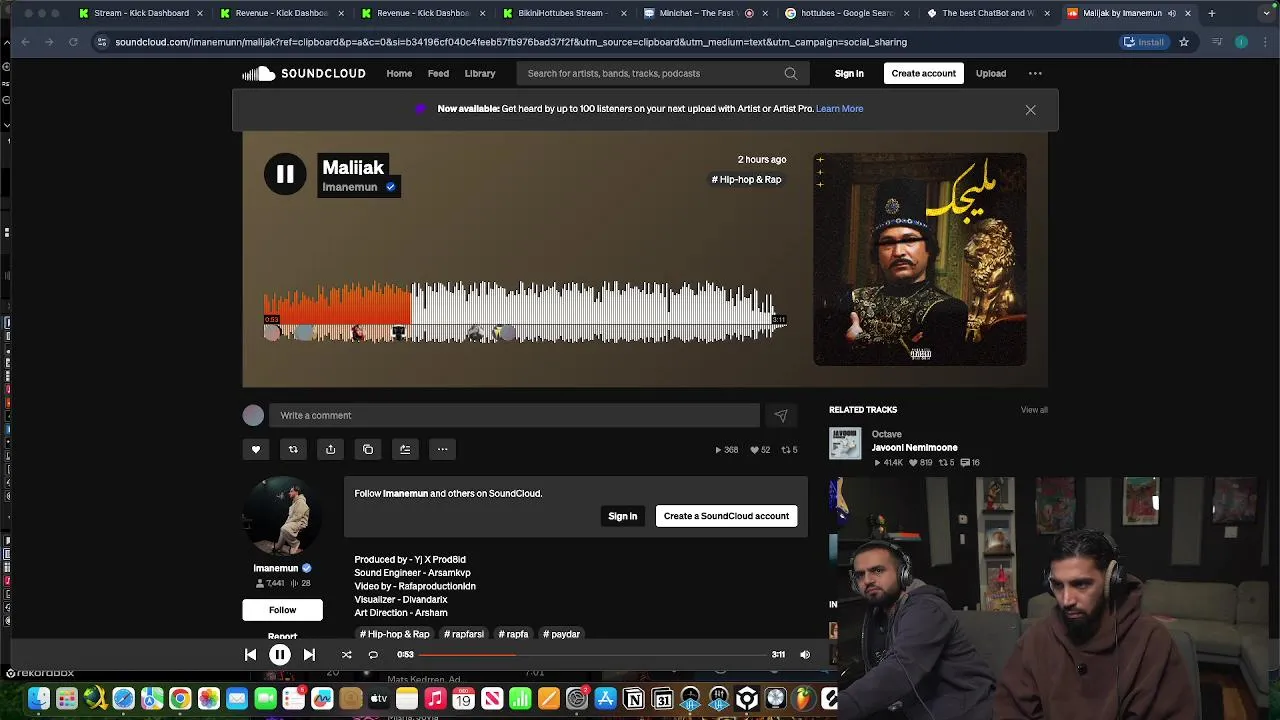The width and height of the screenshot is (1280, 720).
Task: Share the track via share icon
Action: tap(330, 449)
